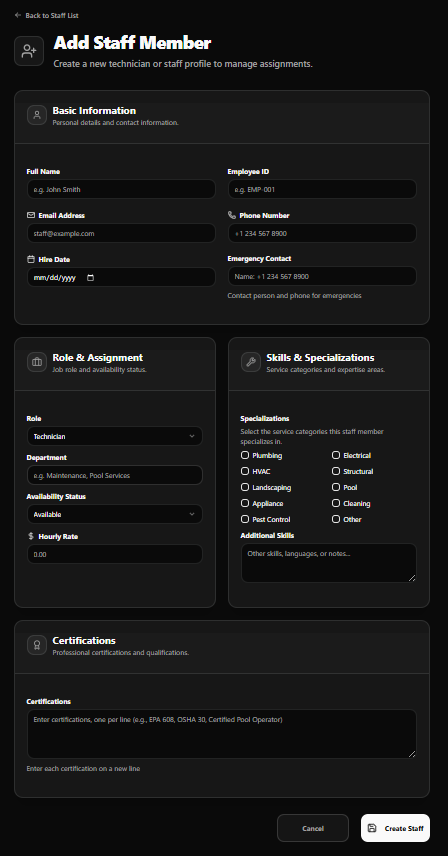Grab the resize handle of Additional Skills textarea
The width and height of the screenshot is (448, 856).
(x=412, y=578)
